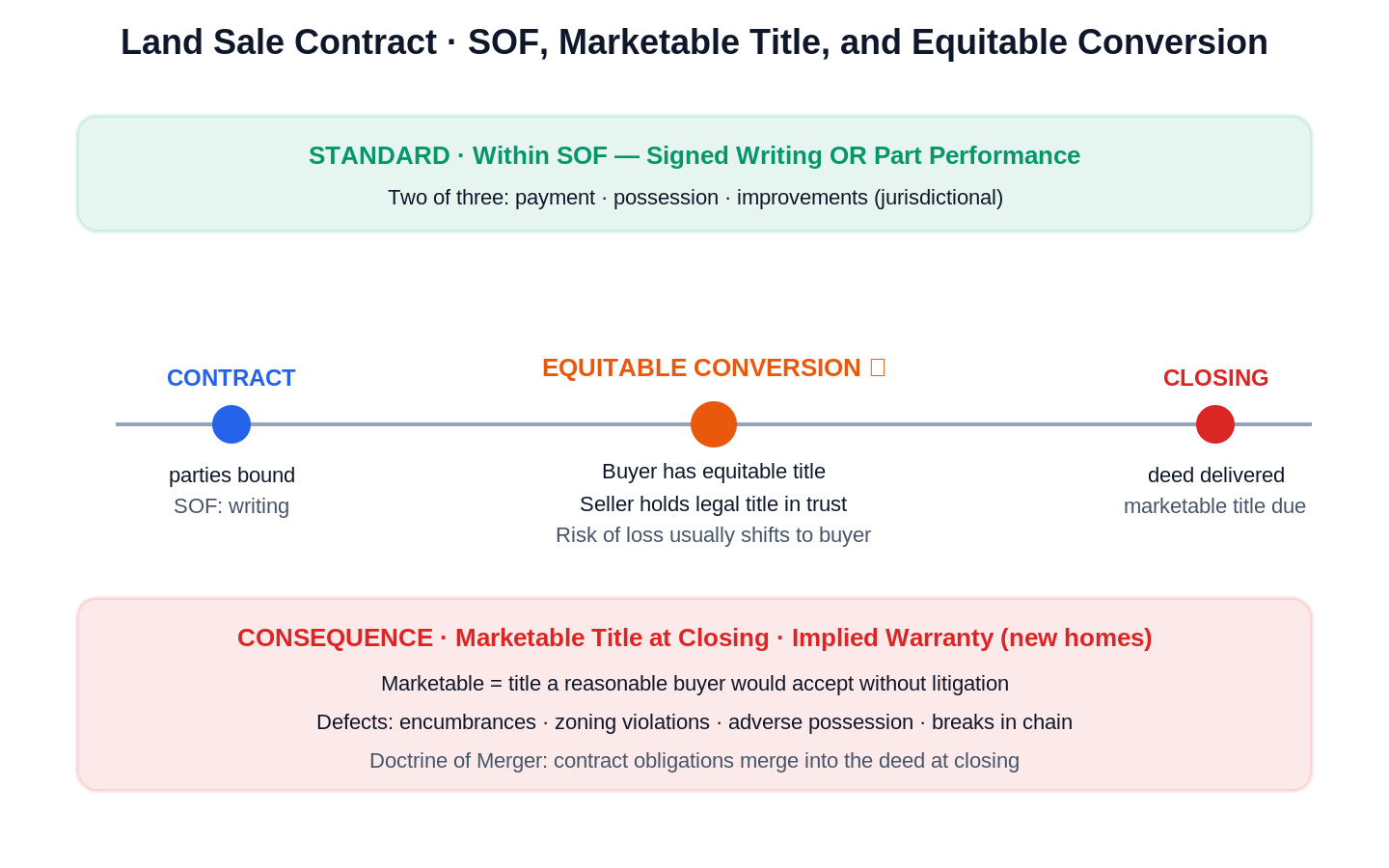Image resolution: width=1389 pixels, height=868 pixels.
Task: Click the Doctrine of Merger sentence
Action: pos(694,761)
